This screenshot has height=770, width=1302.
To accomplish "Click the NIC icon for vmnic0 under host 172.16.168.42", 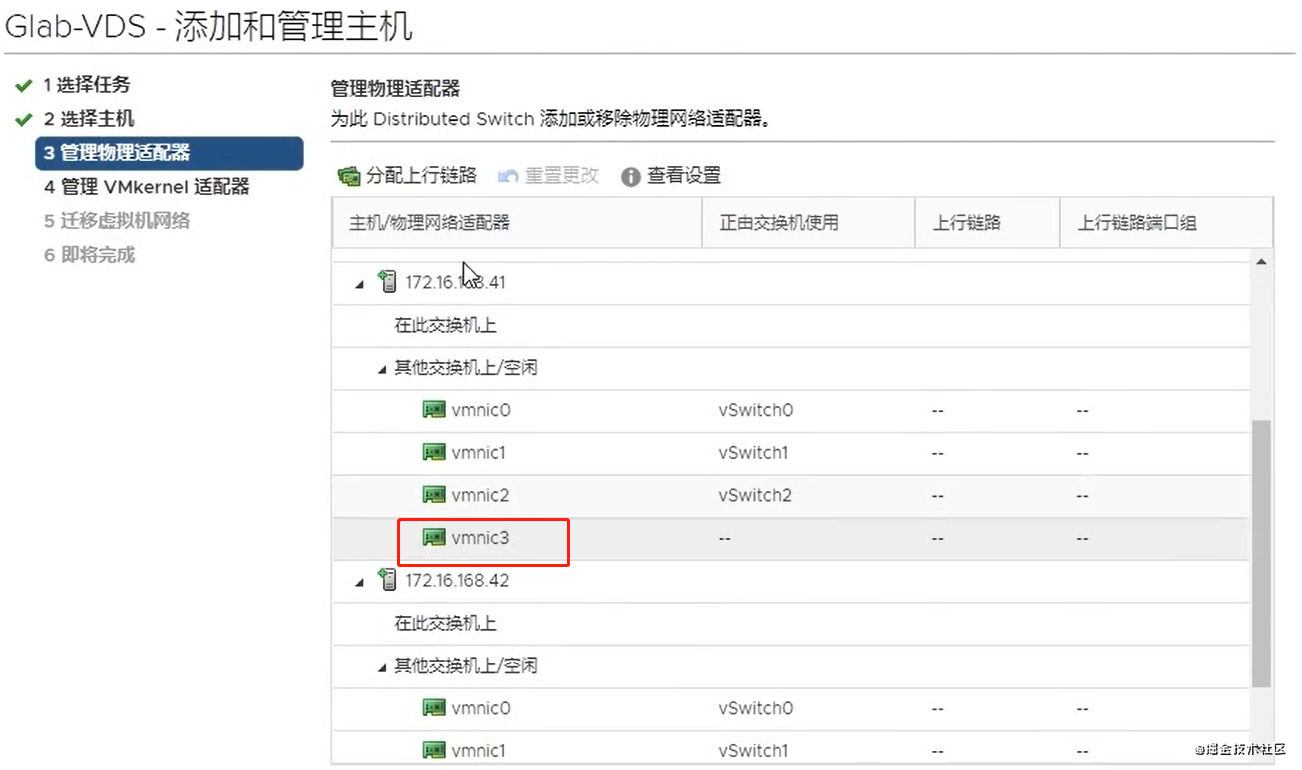I will pos(434,708).
